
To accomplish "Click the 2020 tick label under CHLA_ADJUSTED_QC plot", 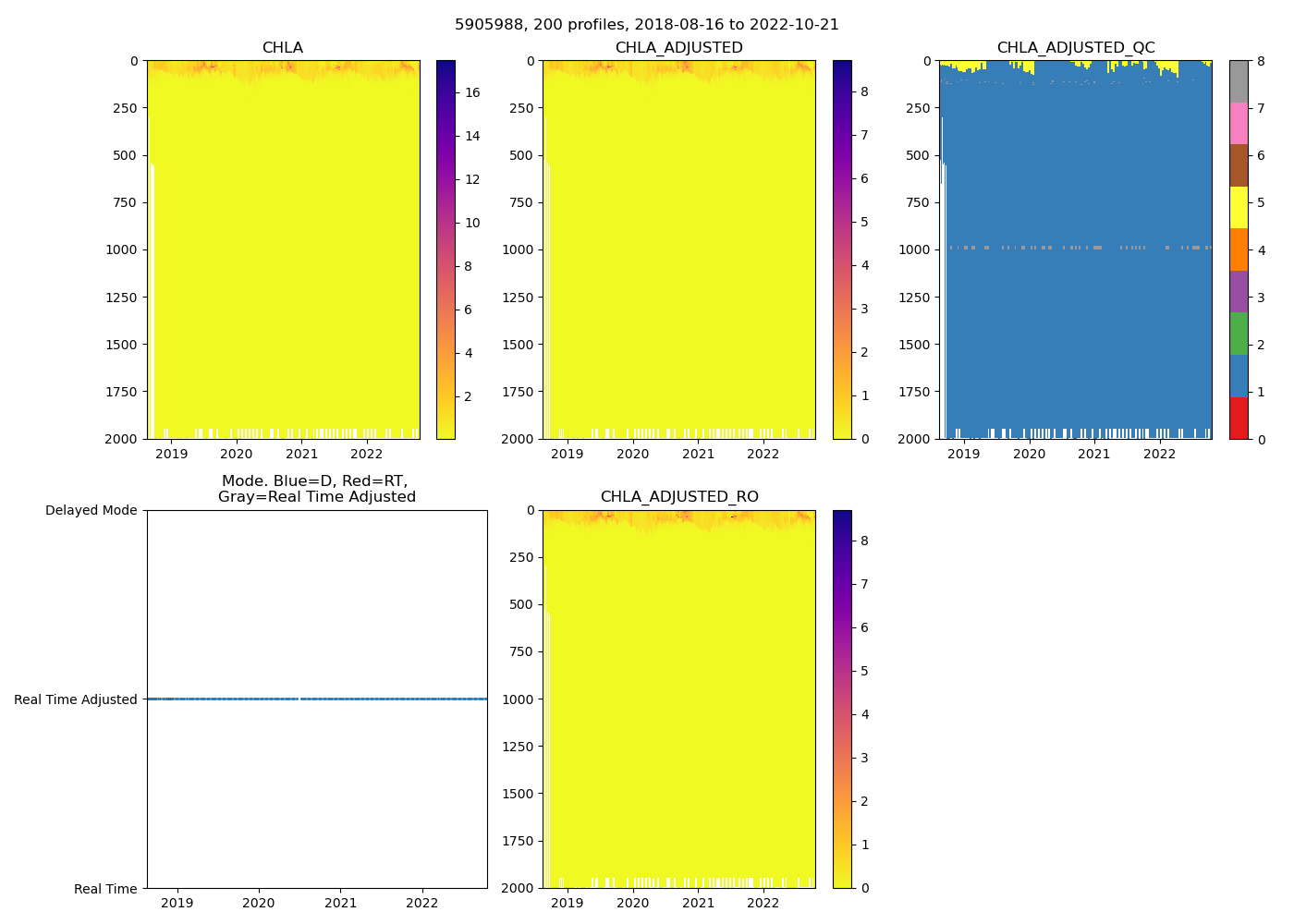I will tap(1029, 454).
